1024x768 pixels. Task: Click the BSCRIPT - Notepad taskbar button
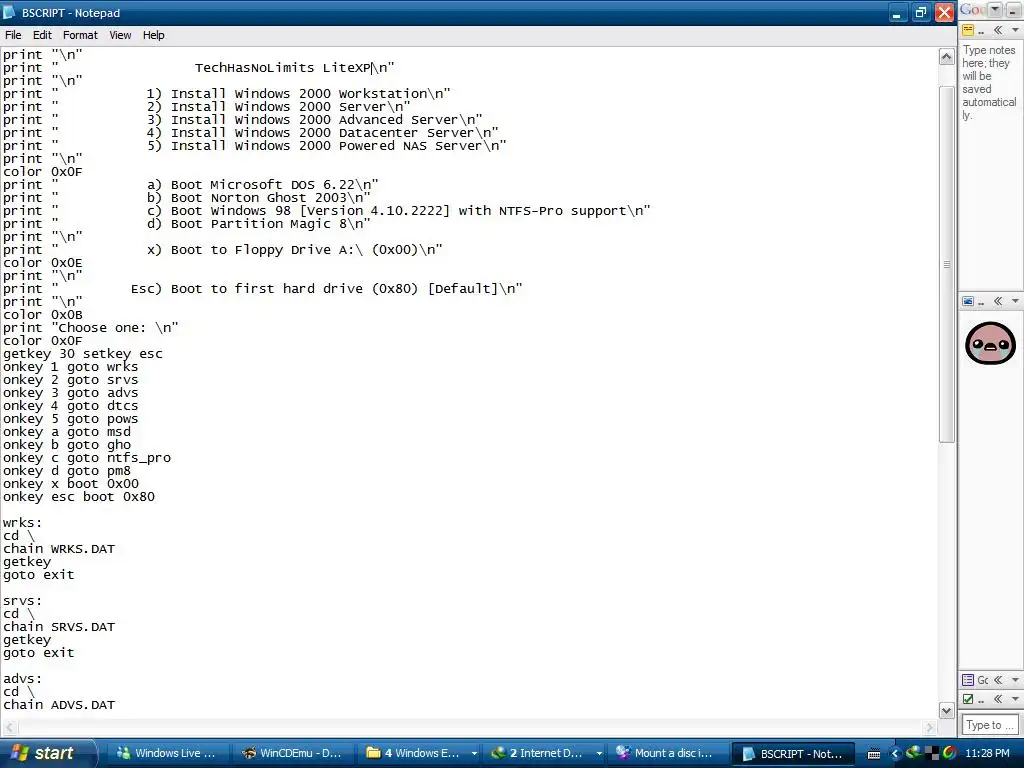[x=792, y=754]
